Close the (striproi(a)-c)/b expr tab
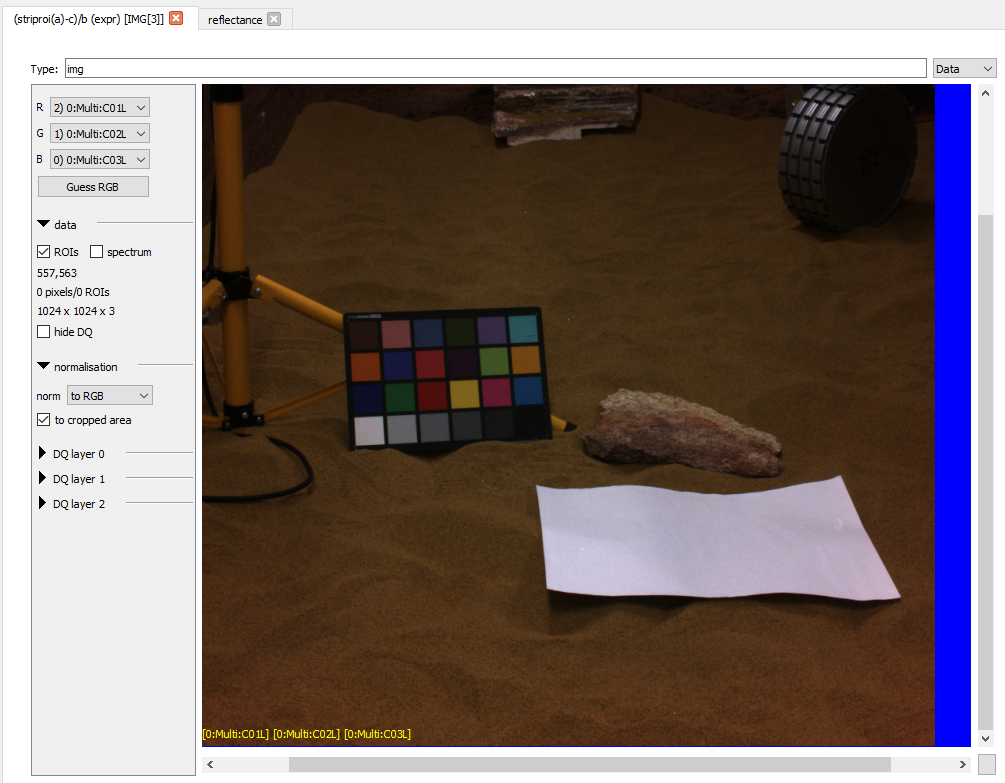1005x783 pixels. (x=176, y=19)
